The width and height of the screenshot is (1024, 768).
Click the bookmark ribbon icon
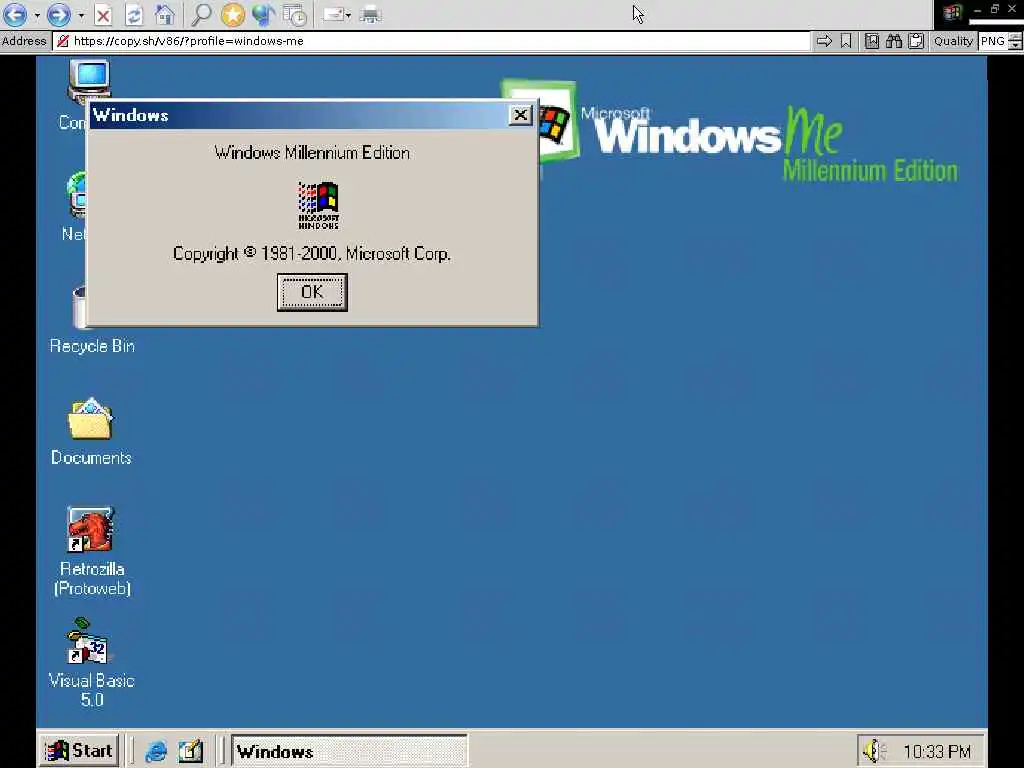pos(846,41)
